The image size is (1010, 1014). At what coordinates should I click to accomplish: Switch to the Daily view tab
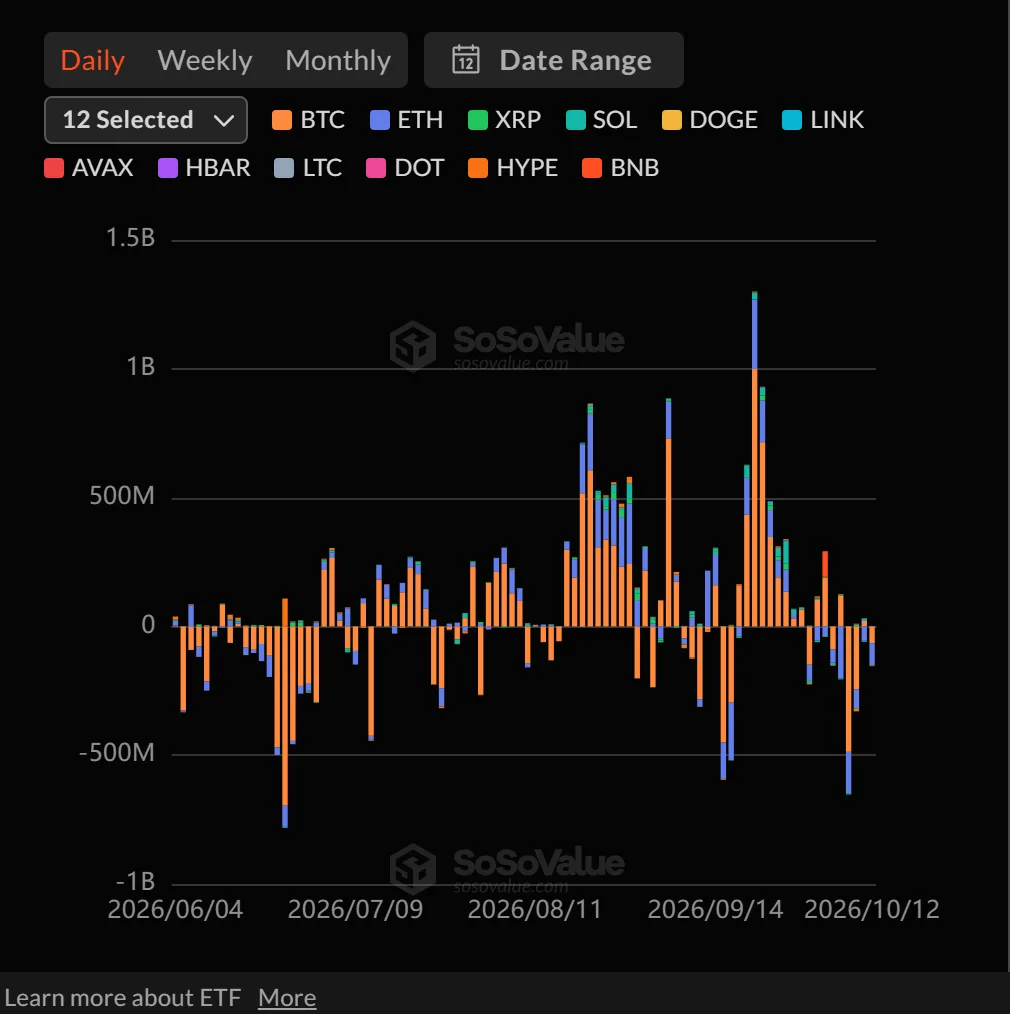click(92, 60)
